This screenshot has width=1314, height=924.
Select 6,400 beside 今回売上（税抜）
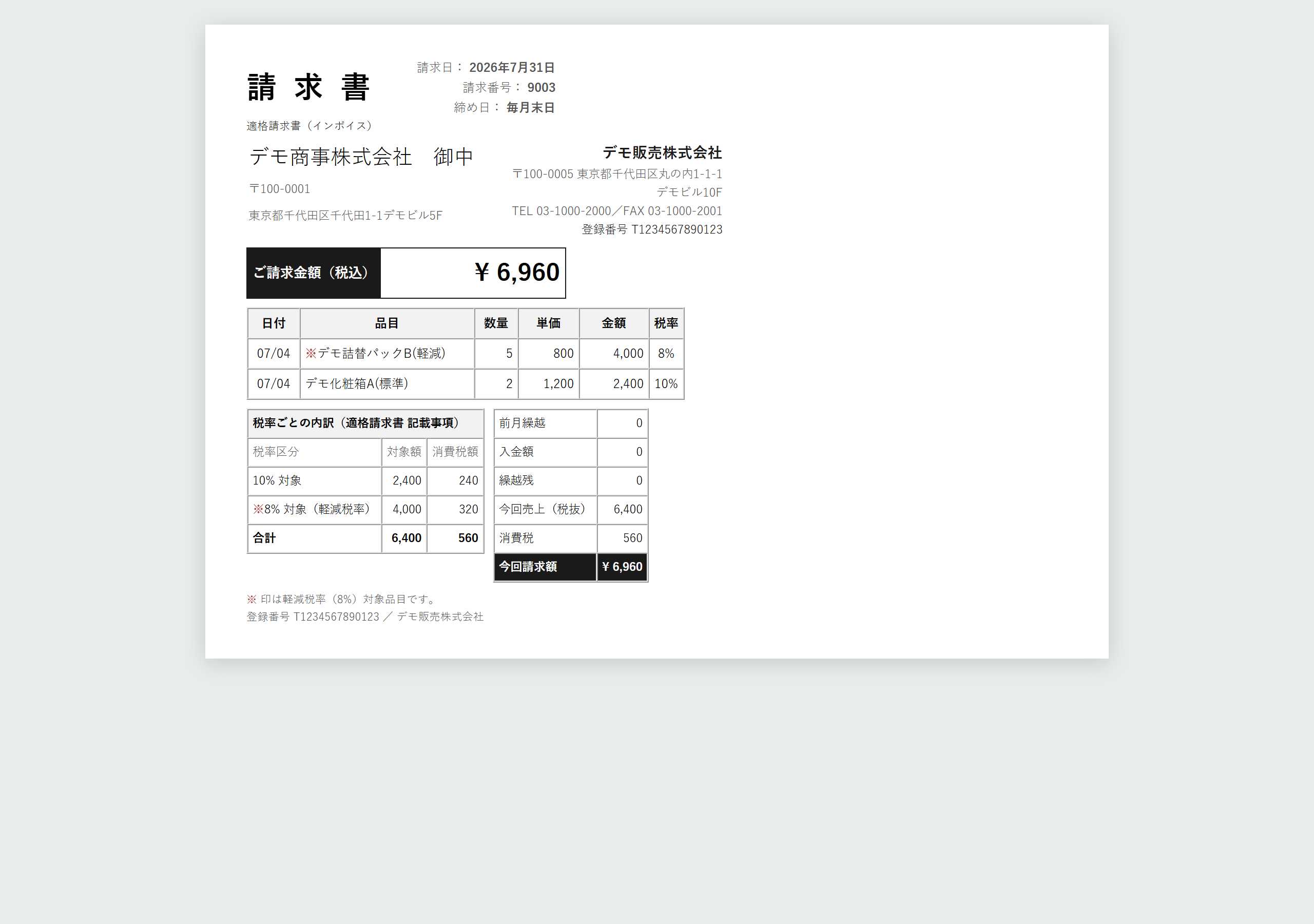(x=622, y=510)
